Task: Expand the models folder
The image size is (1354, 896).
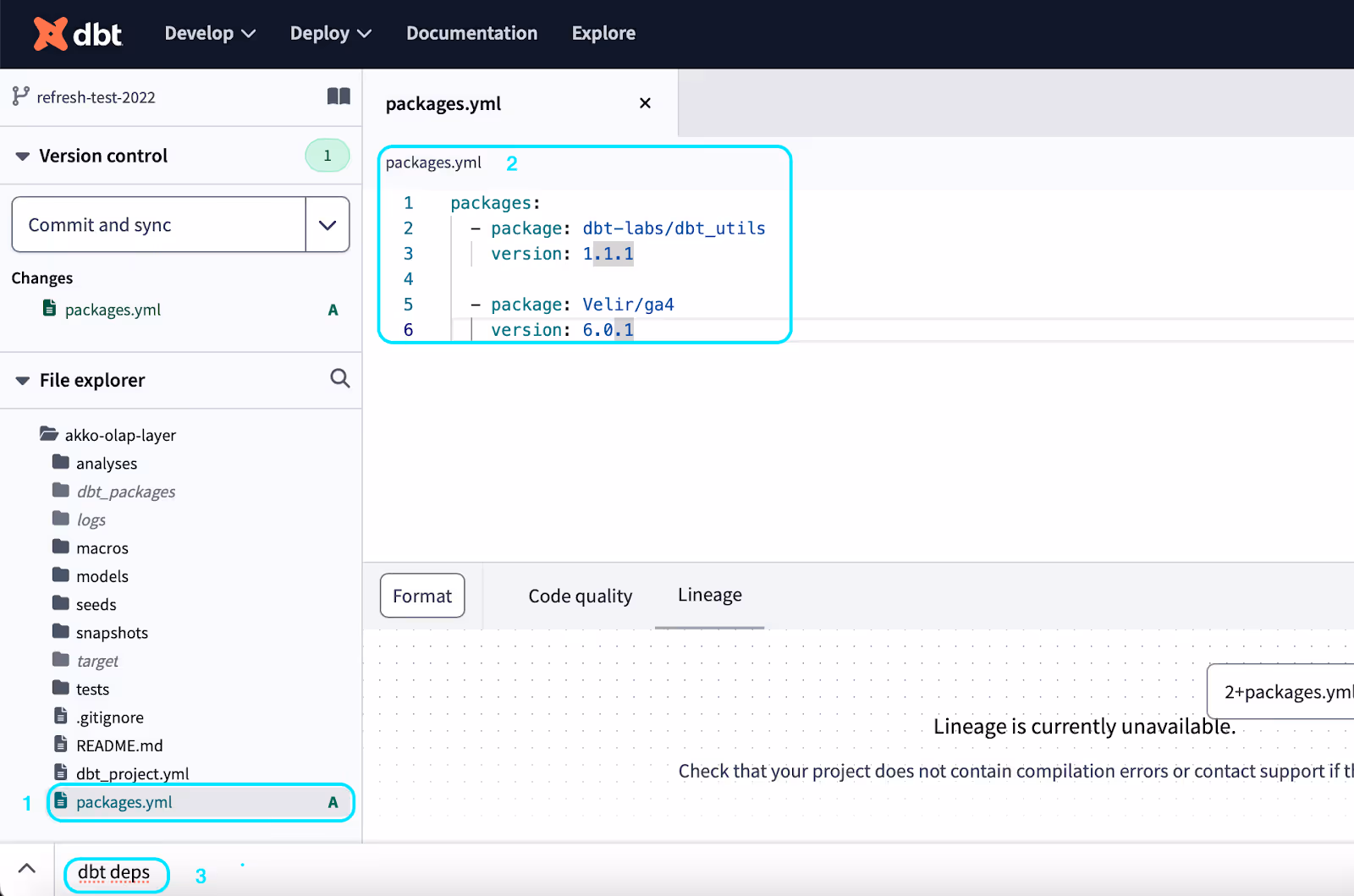Action: [102, 576]
